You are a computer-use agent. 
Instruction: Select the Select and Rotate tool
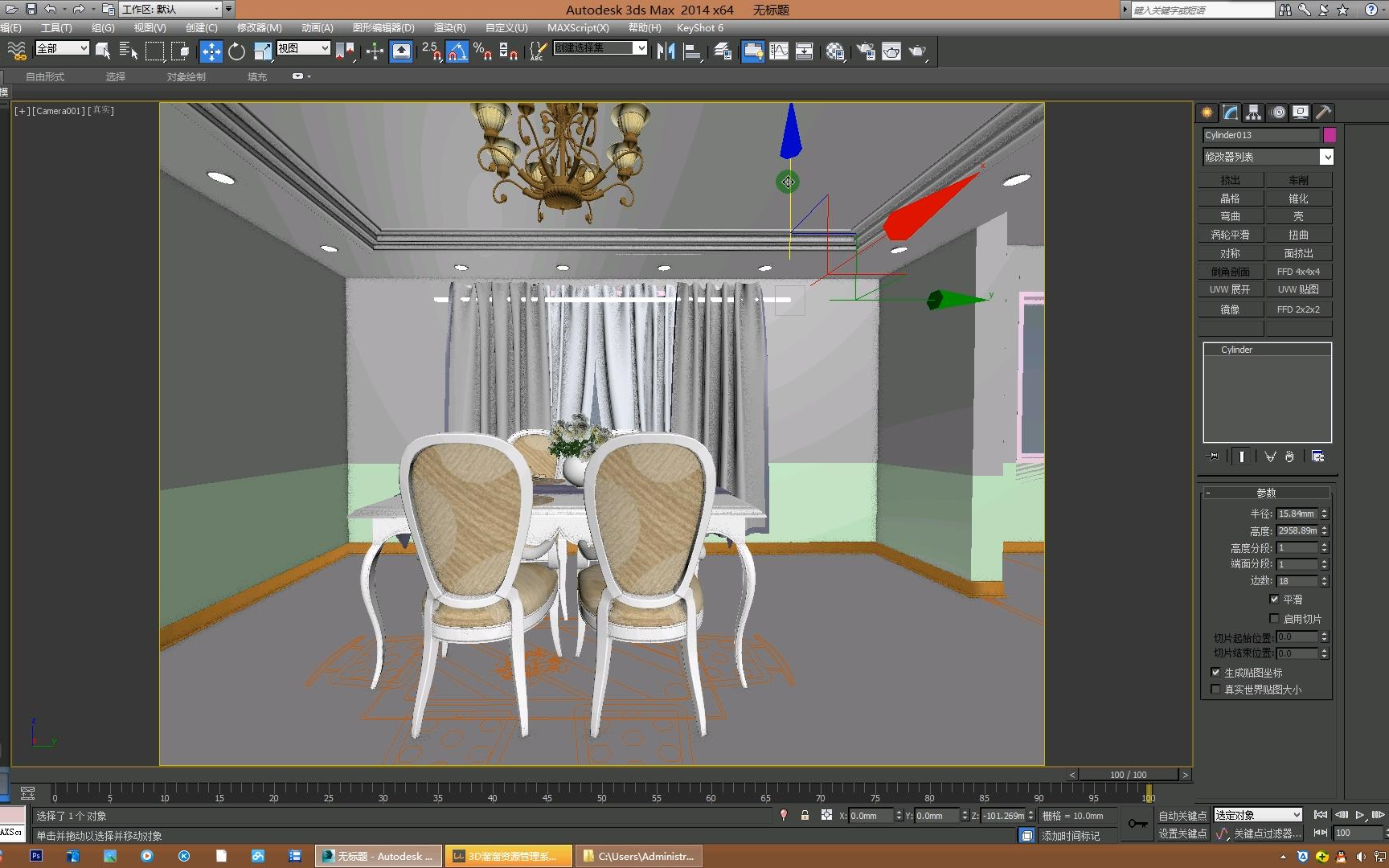coord(236,51)
